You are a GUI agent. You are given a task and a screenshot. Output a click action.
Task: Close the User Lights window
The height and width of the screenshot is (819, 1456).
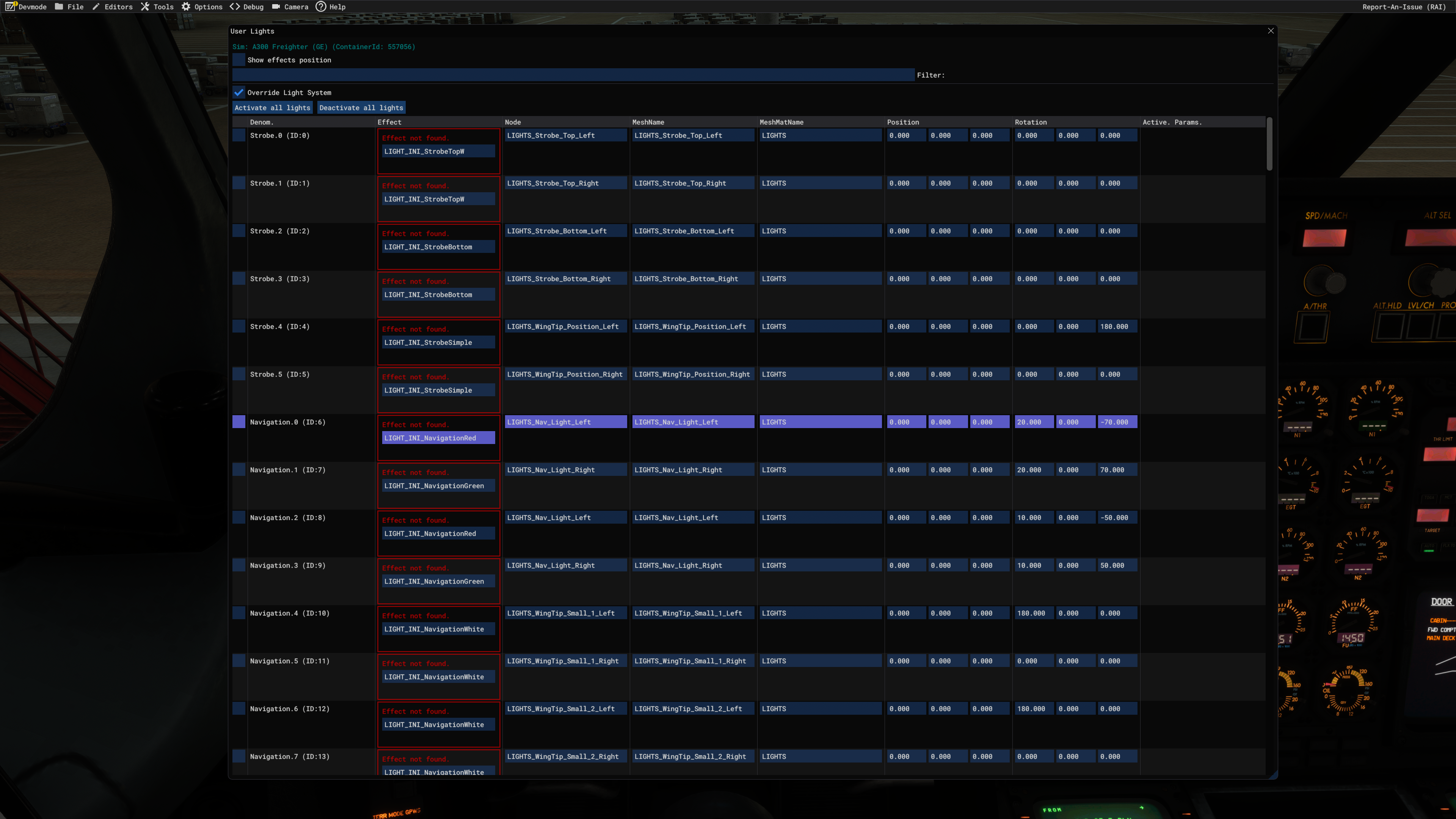pos(1271,31)
